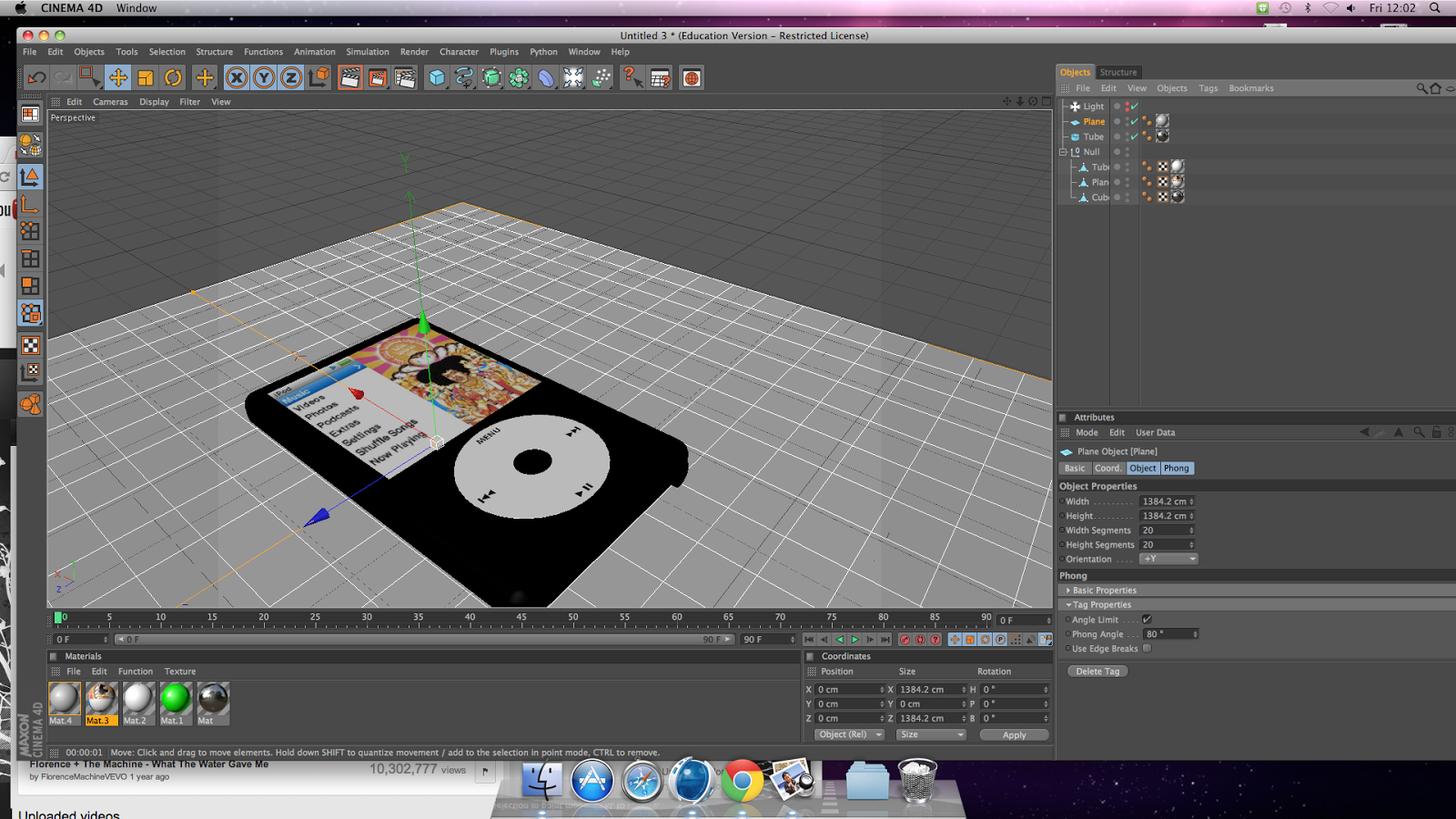The width and height of the screenshot is (1456, 819).
Task: Activate the Live Selection tool
Action: [x=89, y=78]
